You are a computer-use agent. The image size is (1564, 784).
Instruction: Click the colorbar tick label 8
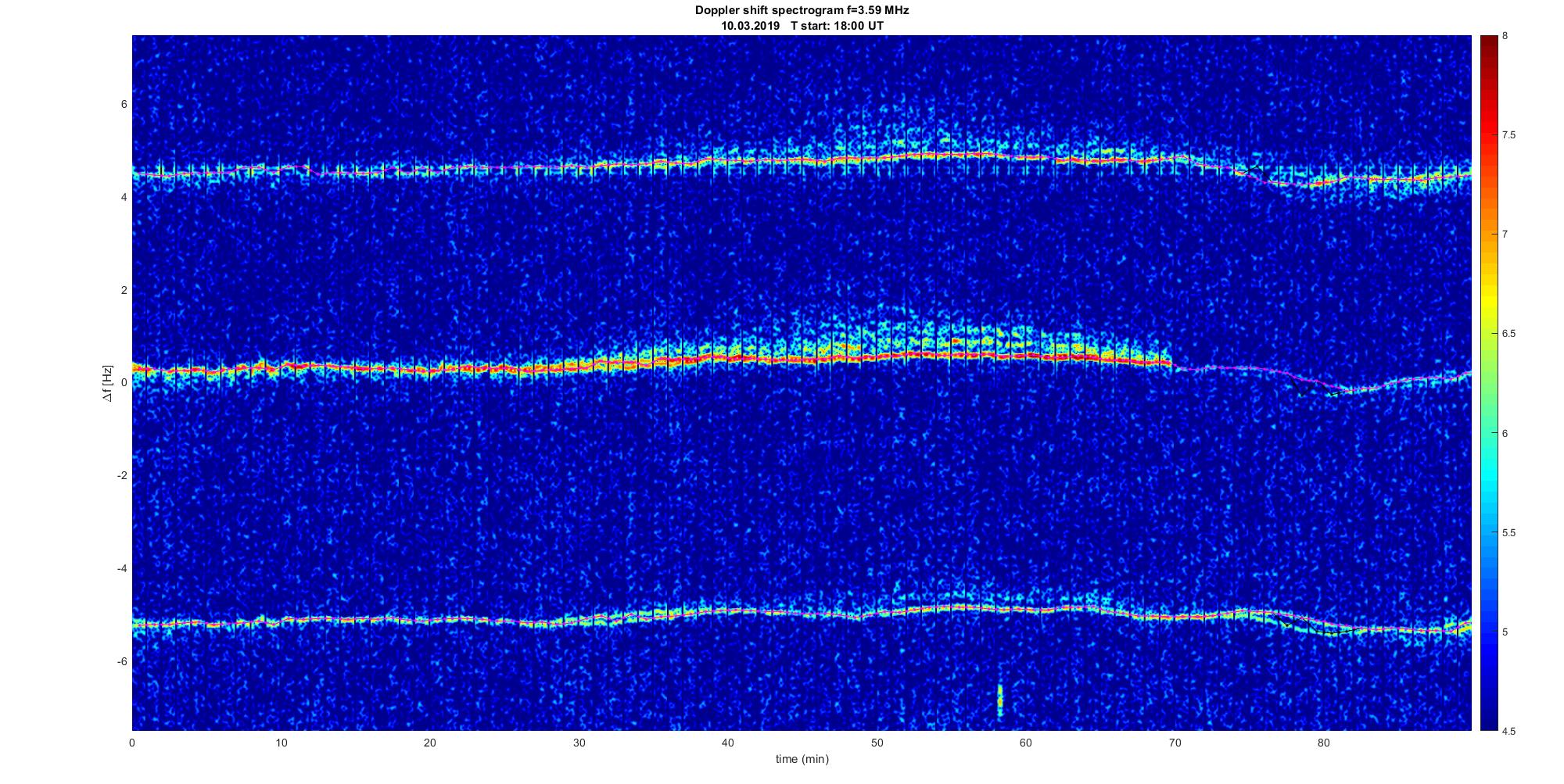pos(1505,36)
